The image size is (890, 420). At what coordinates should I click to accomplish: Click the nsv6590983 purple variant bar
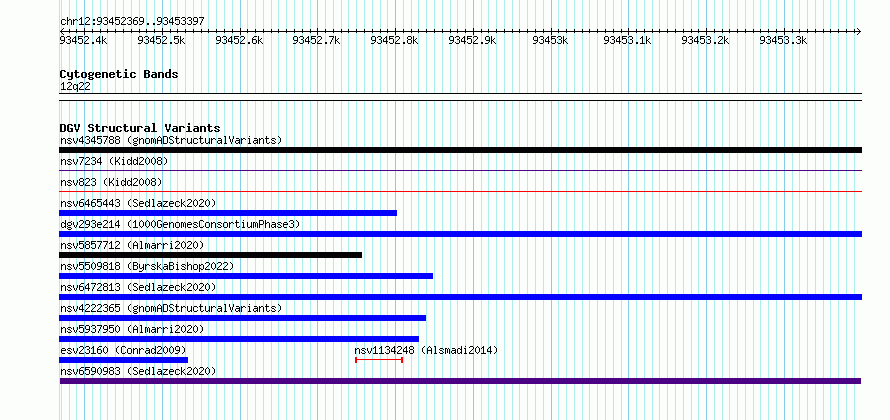click(x=460, y=381)
